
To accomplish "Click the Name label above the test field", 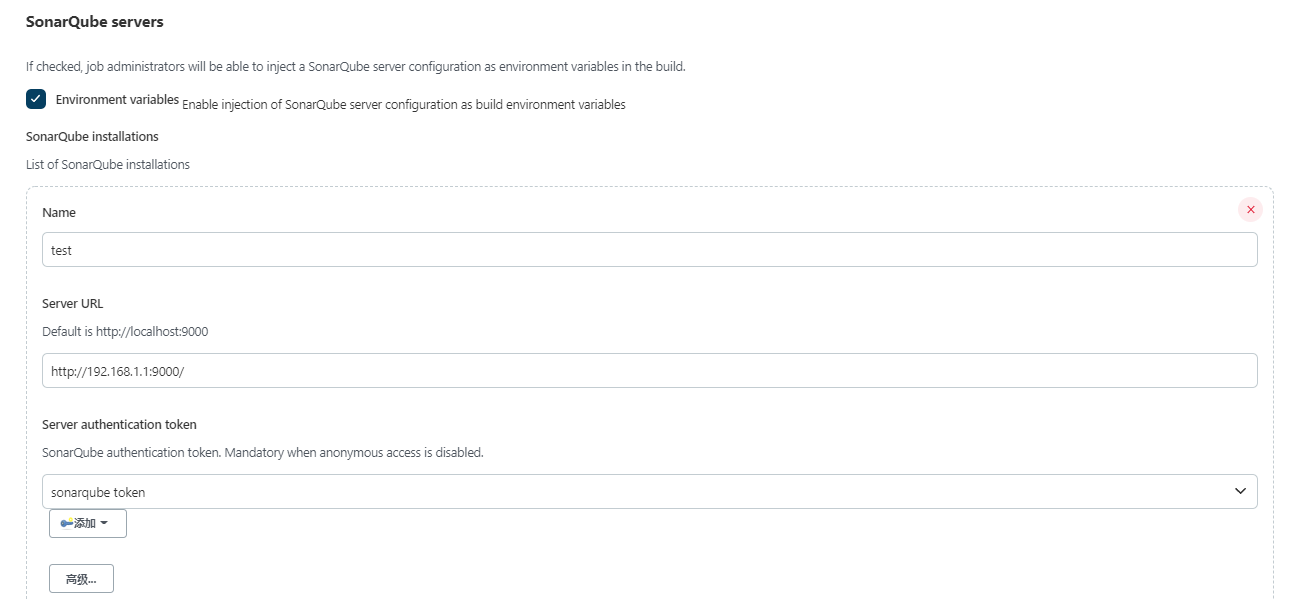I will (59, 213).
